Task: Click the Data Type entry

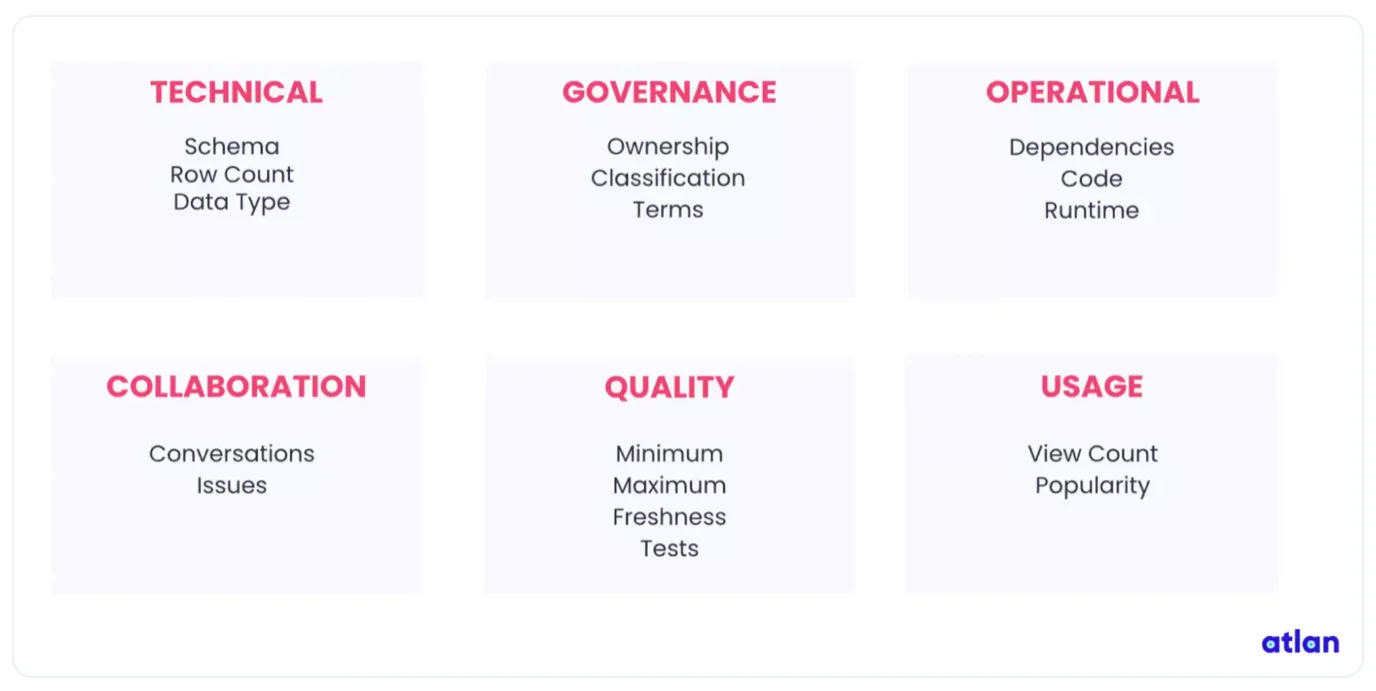Action: (x=232, y=202)
